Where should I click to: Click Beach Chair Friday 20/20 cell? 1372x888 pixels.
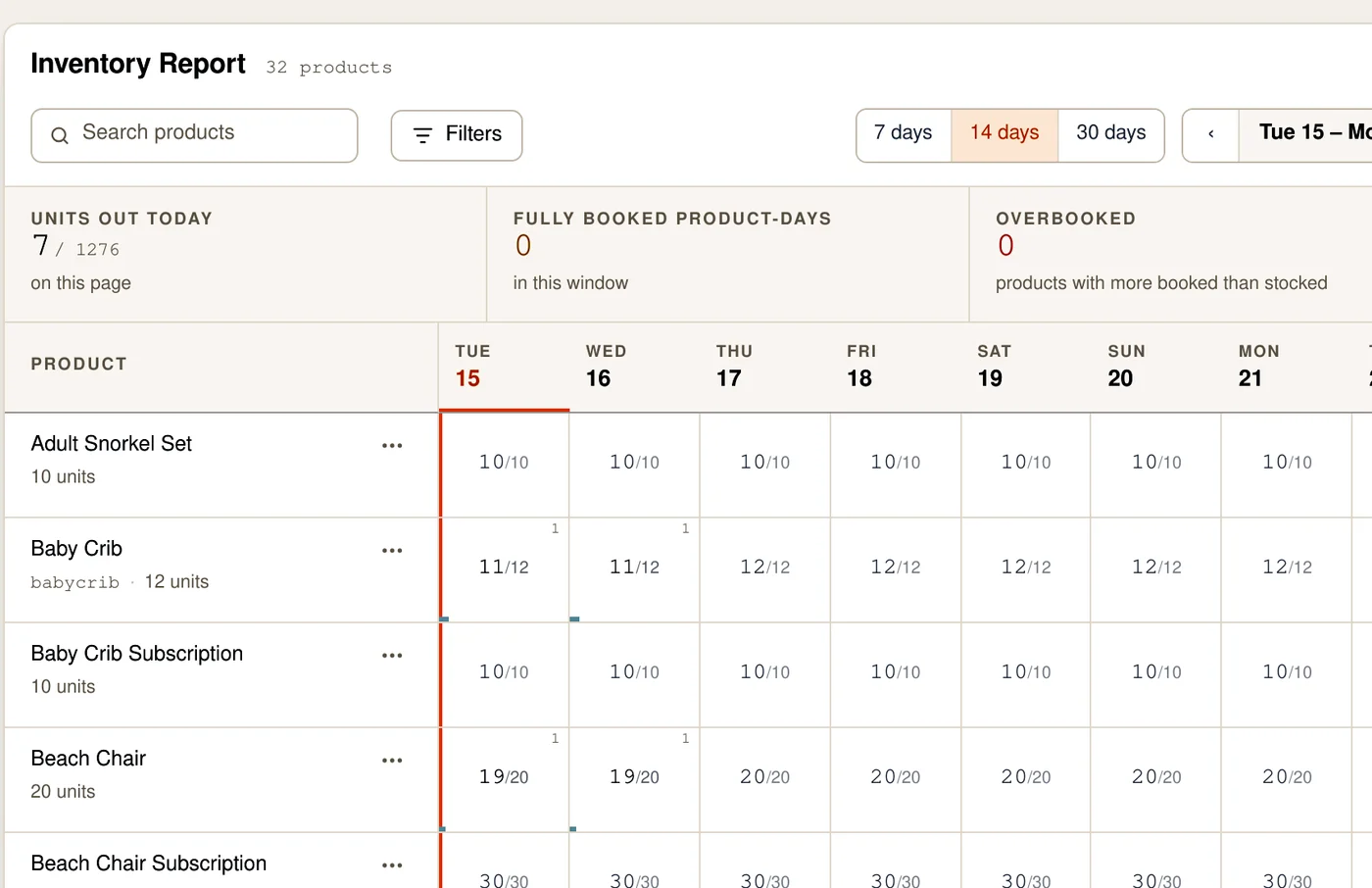(x=896, y=777)
